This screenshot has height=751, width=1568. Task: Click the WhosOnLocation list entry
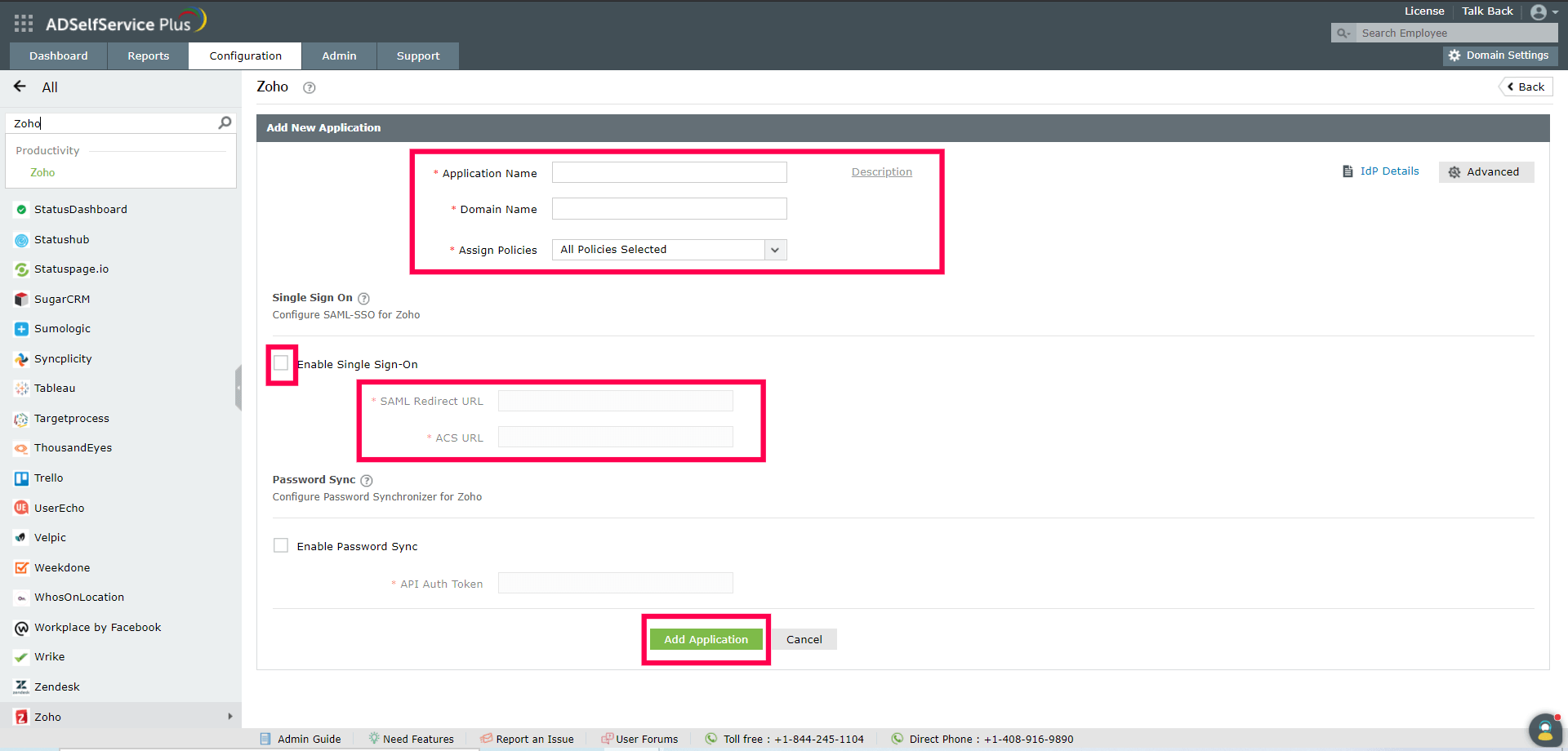coord(79,598)
